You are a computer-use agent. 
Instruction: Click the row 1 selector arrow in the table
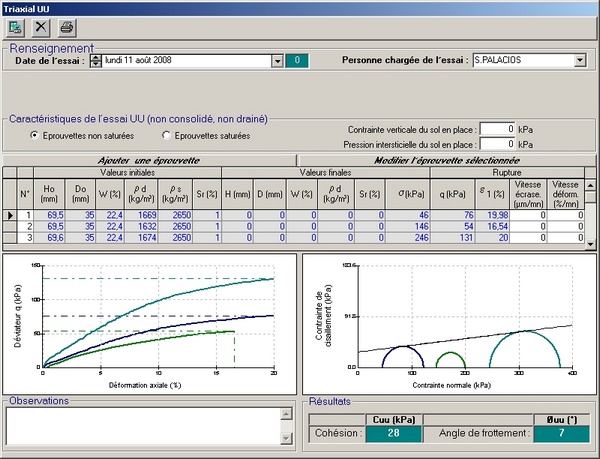tap(11, 215)
